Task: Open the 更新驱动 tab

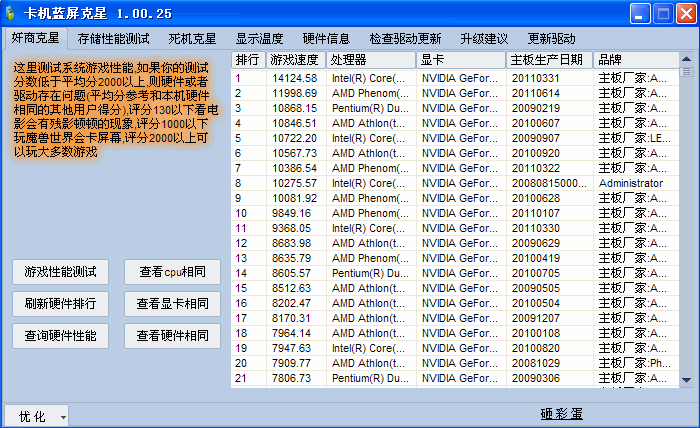Action: (551, 39)
